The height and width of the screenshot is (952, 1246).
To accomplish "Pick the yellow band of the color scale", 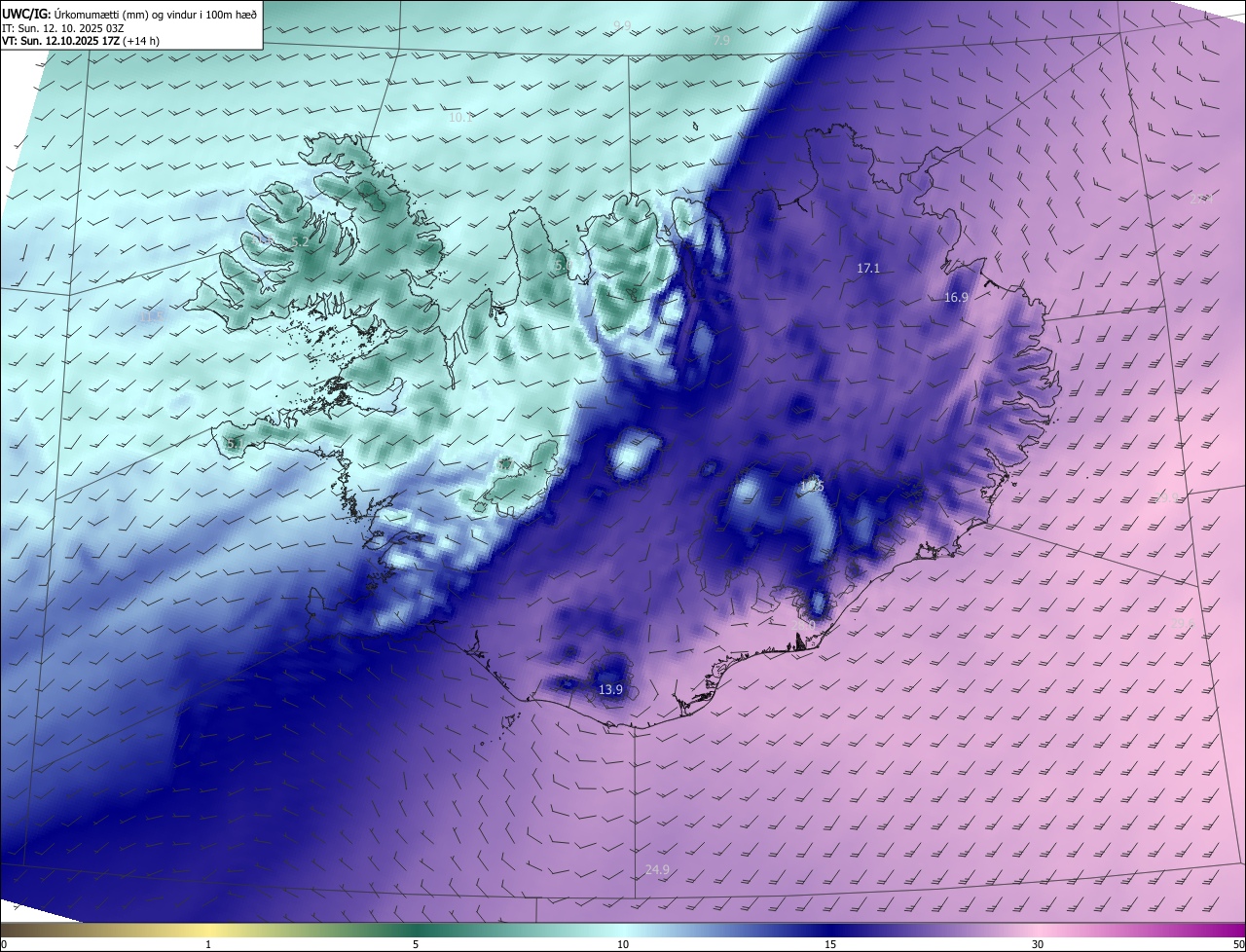I will (208, 931).
